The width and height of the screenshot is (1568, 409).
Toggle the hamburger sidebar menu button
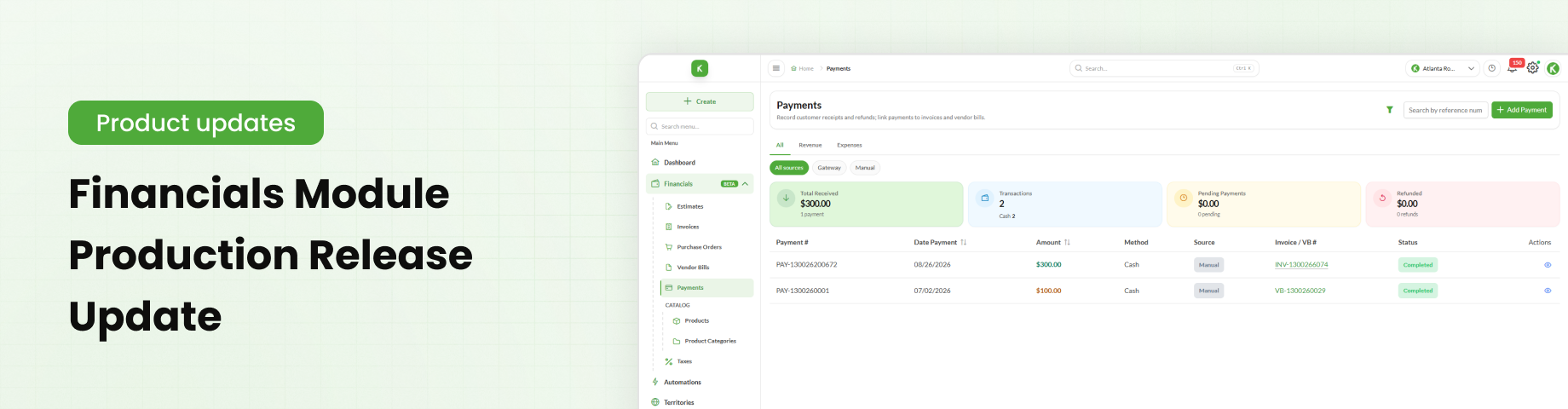coord(776,68)
